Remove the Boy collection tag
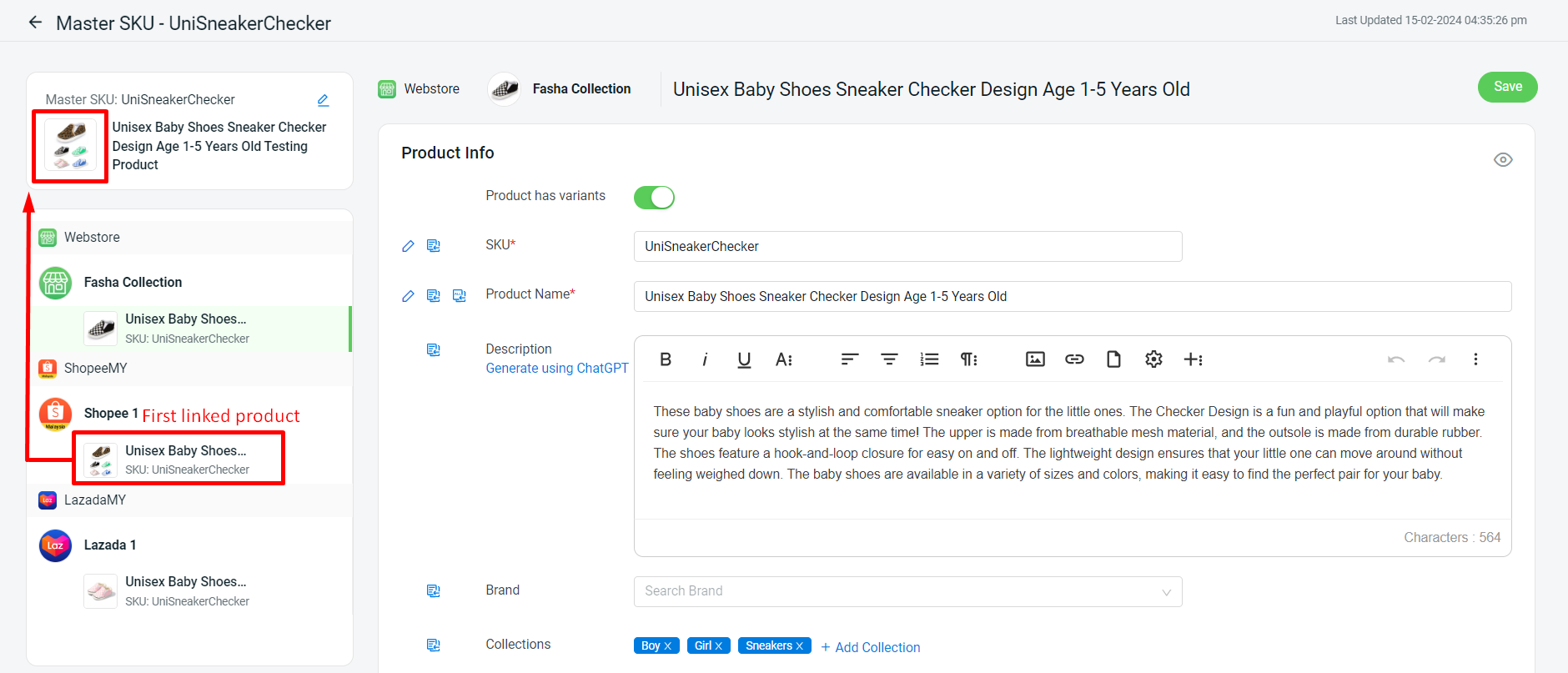1568x673 pixels. pyautogui.click(x=668, y=646)
